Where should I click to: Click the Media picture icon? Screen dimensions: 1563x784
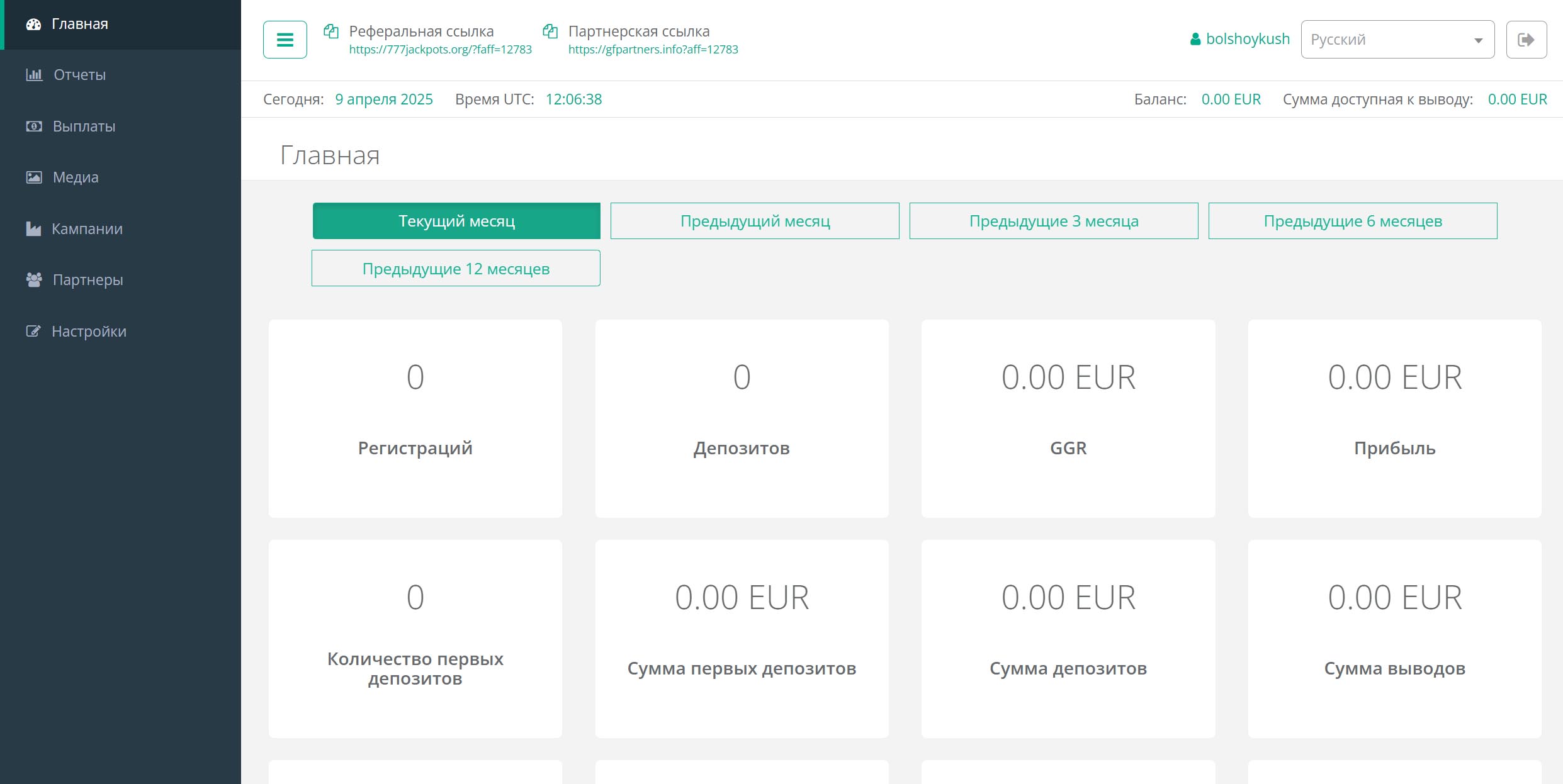34,177
